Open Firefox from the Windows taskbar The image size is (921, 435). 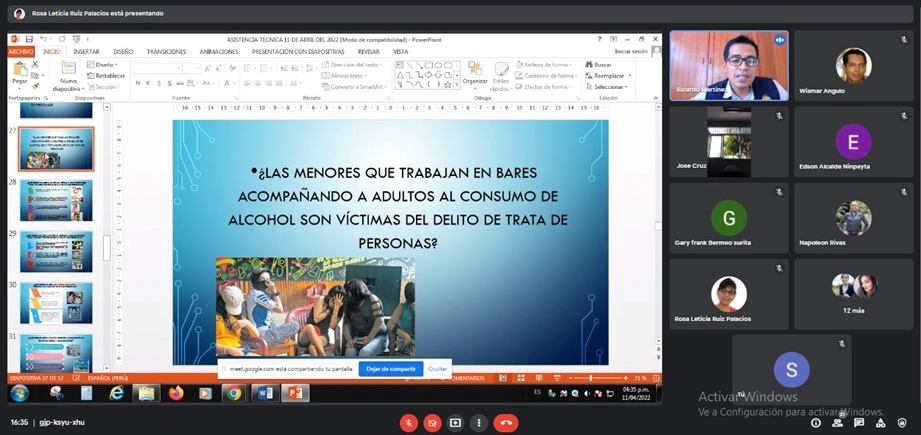coord(176,393)
